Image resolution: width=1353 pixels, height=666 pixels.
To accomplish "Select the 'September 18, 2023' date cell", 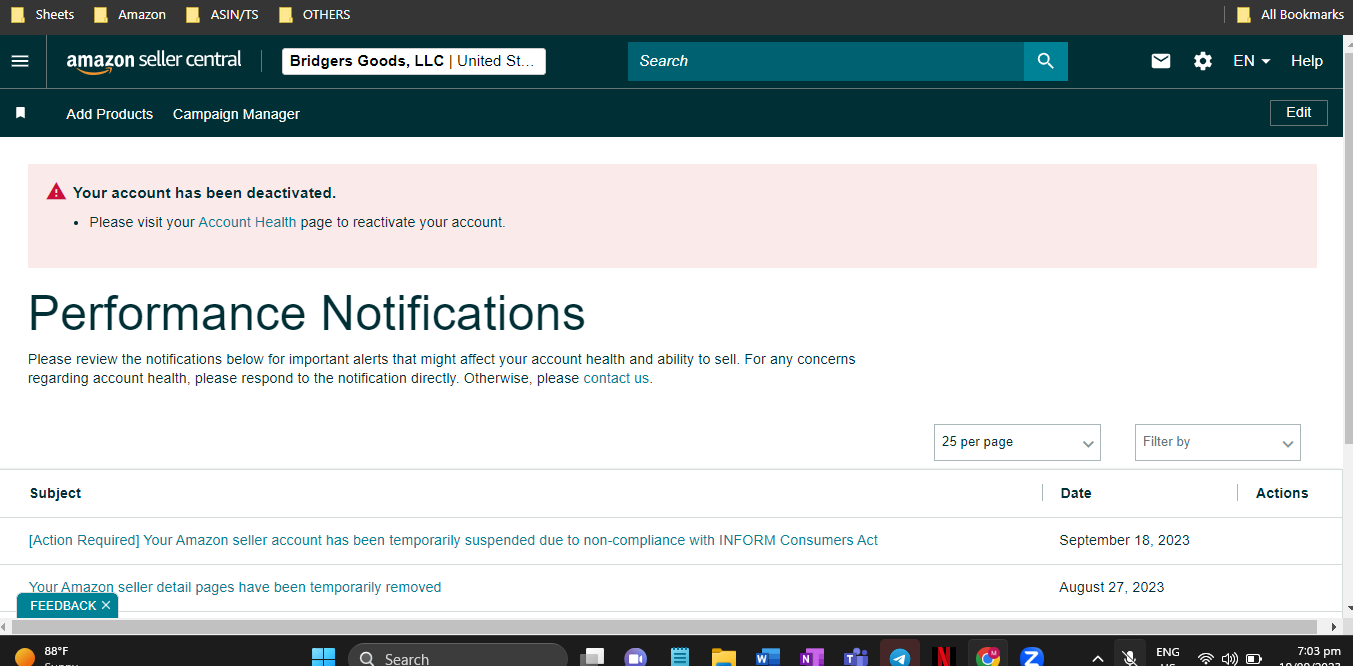I will (1124, 540).
